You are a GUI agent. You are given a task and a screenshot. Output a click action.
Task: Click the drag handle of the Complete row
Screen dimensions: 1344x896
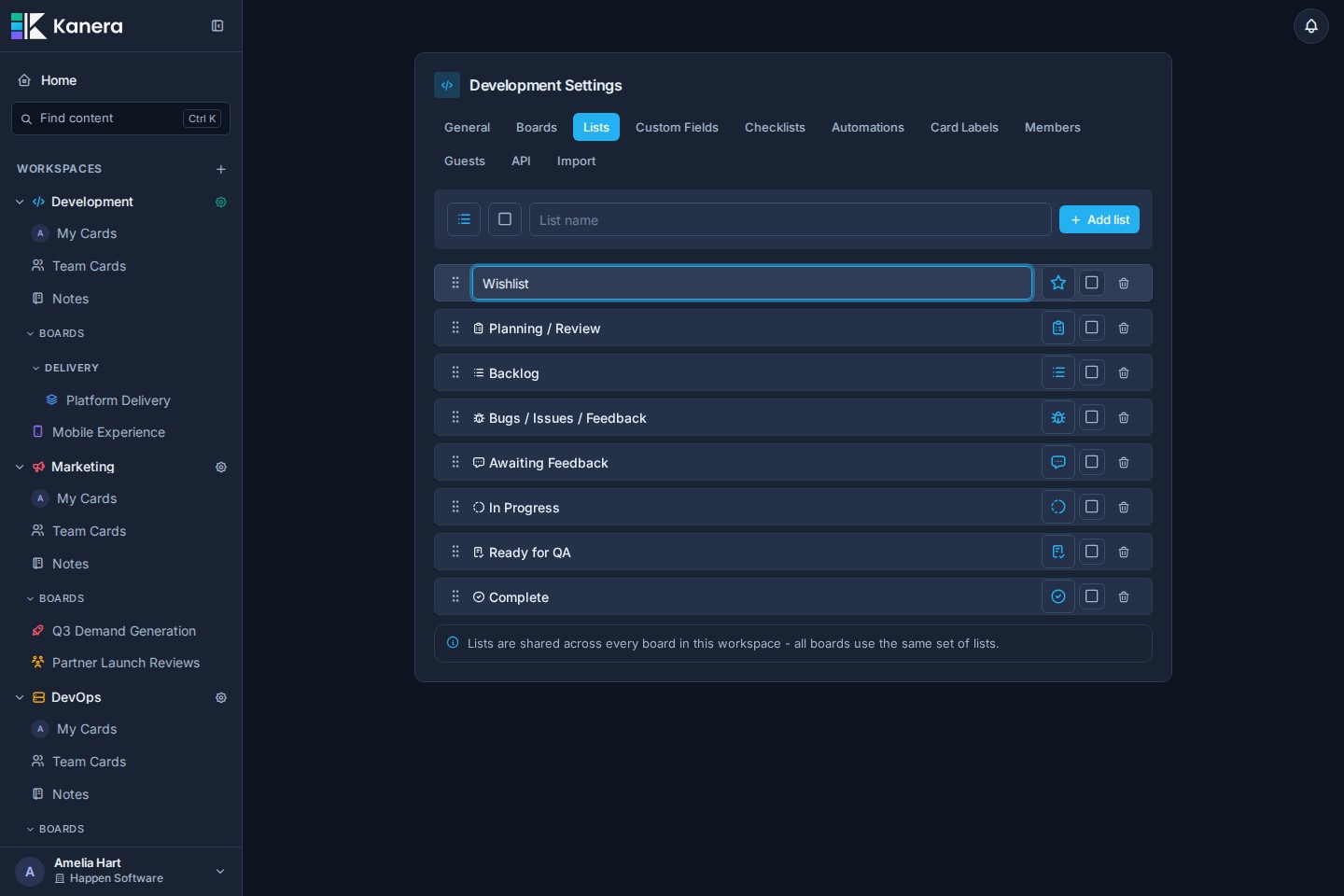pos(455,596)
